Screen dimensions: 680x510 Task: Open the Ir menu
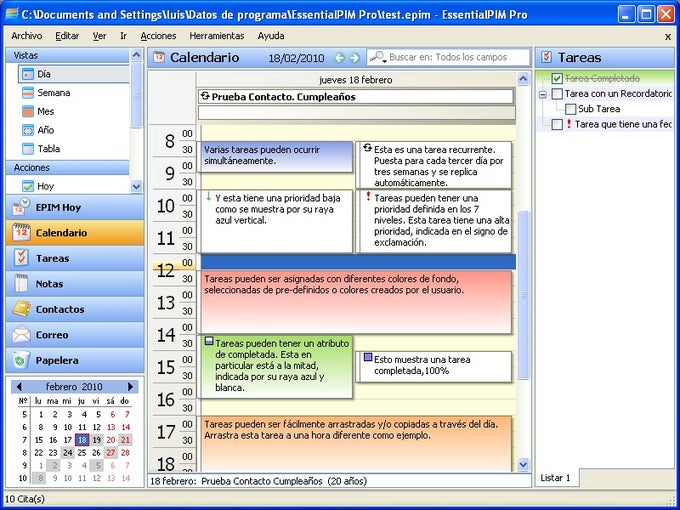click(x=124, y=36)
